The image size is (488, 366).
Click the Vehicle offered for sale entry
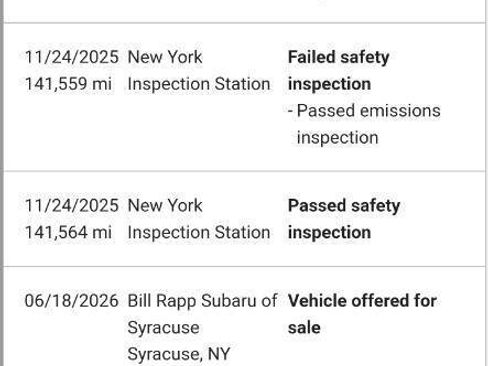(362, 314)
